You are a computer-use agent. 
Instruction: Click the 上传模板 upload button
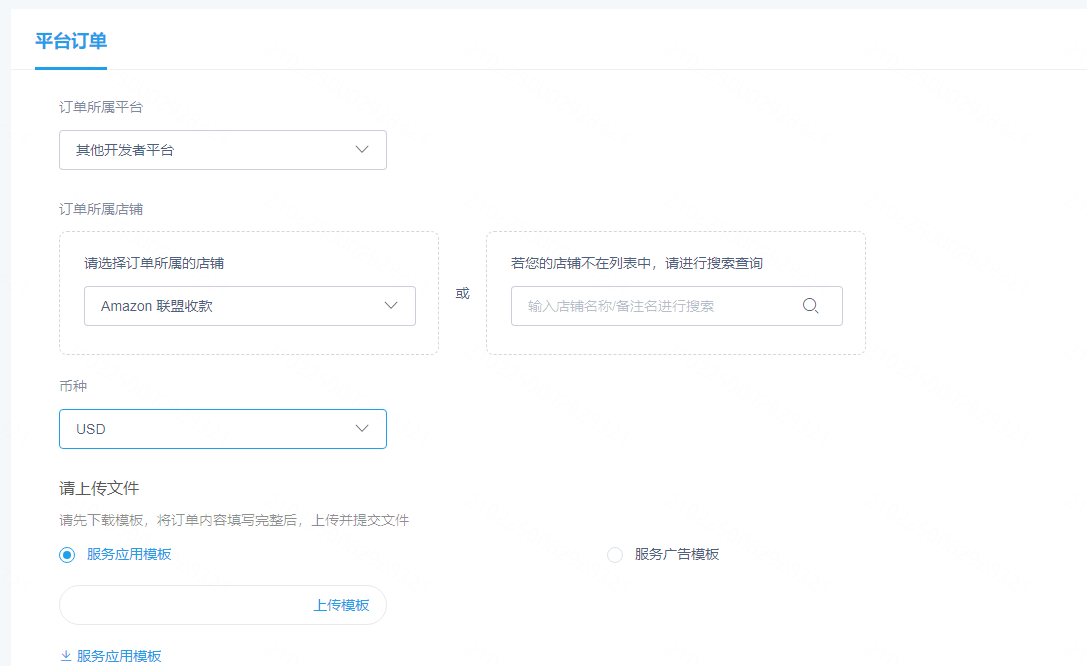(341, 605)
